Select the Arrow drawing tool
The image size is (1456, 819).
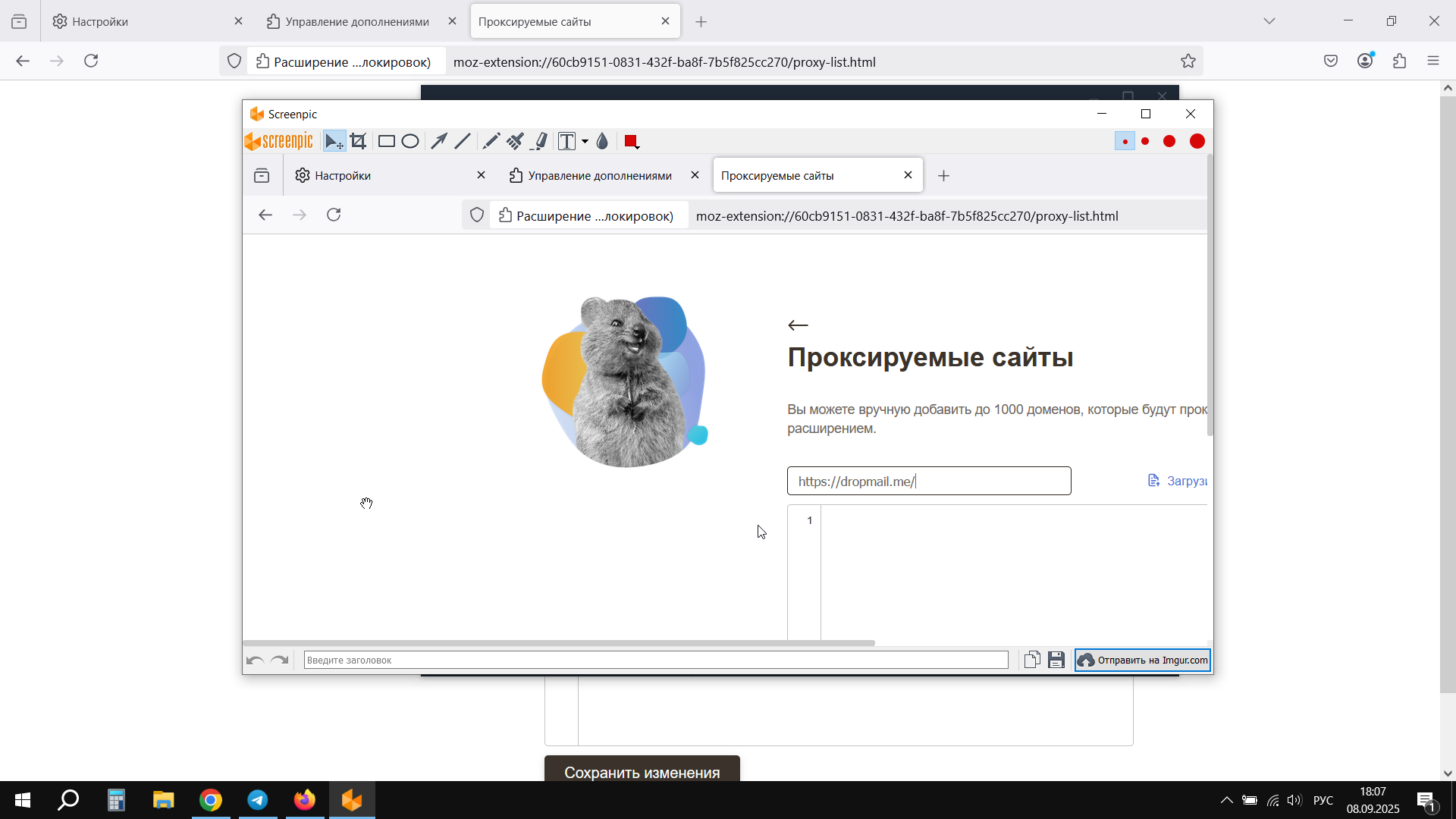pyautogui.click(x=439, y=142)
